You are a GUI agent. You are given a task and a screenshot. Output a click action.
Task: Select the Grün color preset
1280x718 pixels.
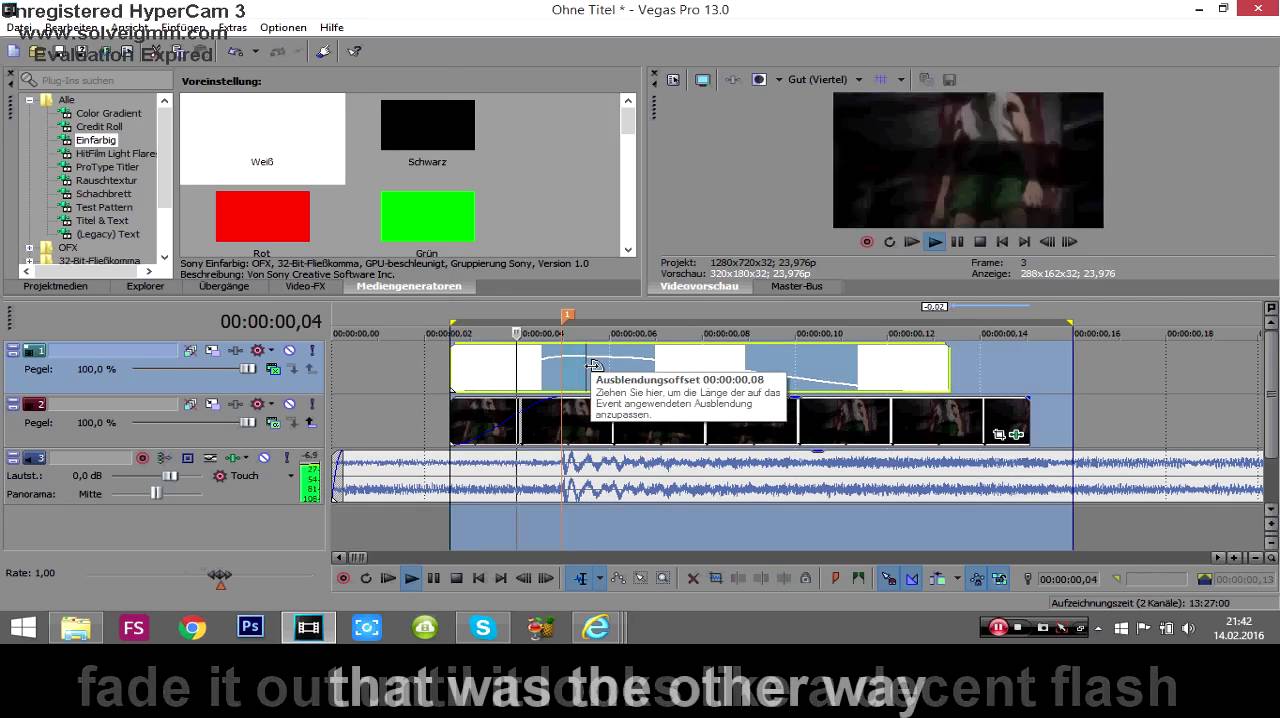[x=427, y=218]
